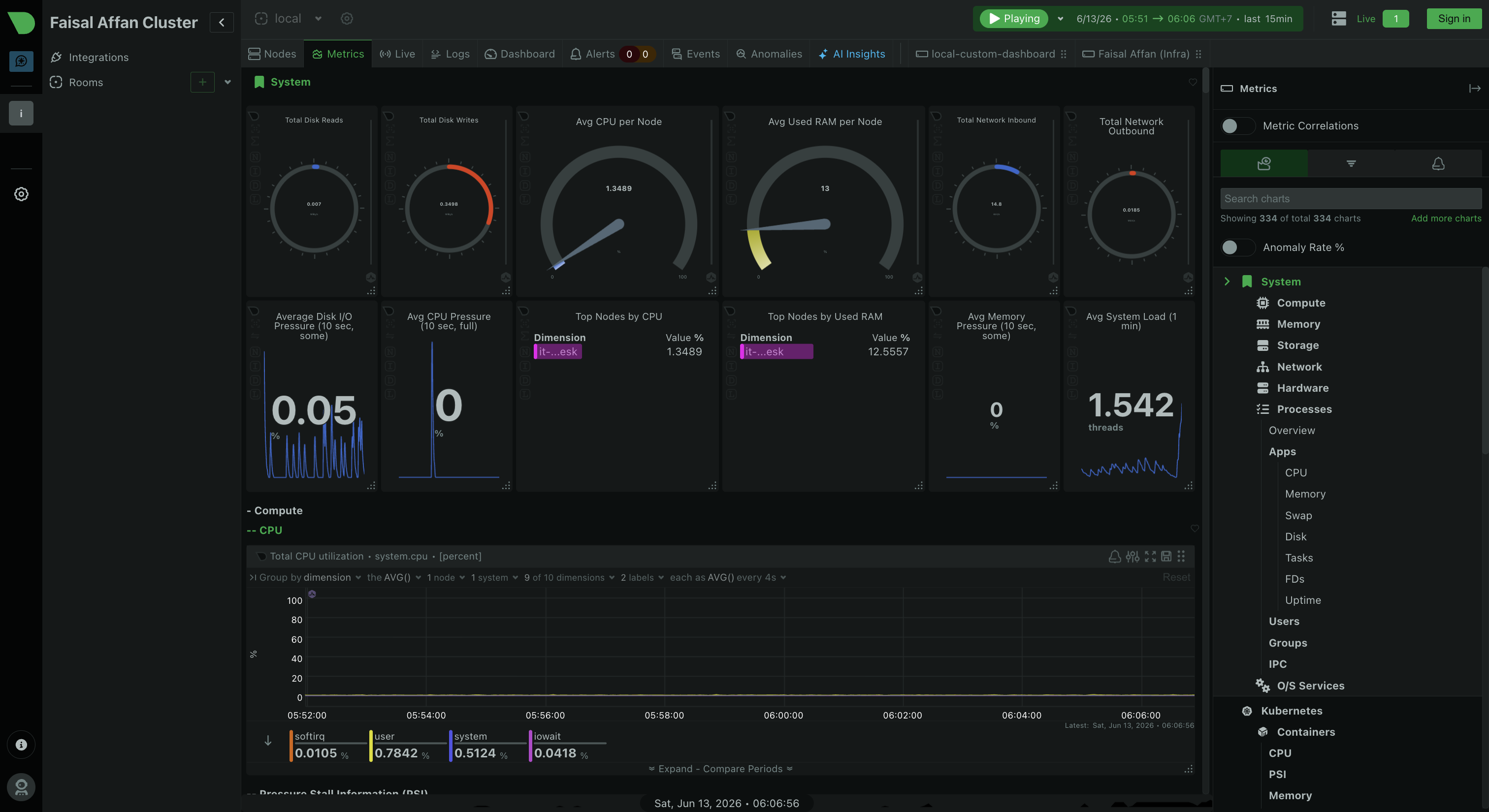The width and height of the screenshot is (1489, 812).
Task: Switch to the Live tab
Action: tap(397, 54)
